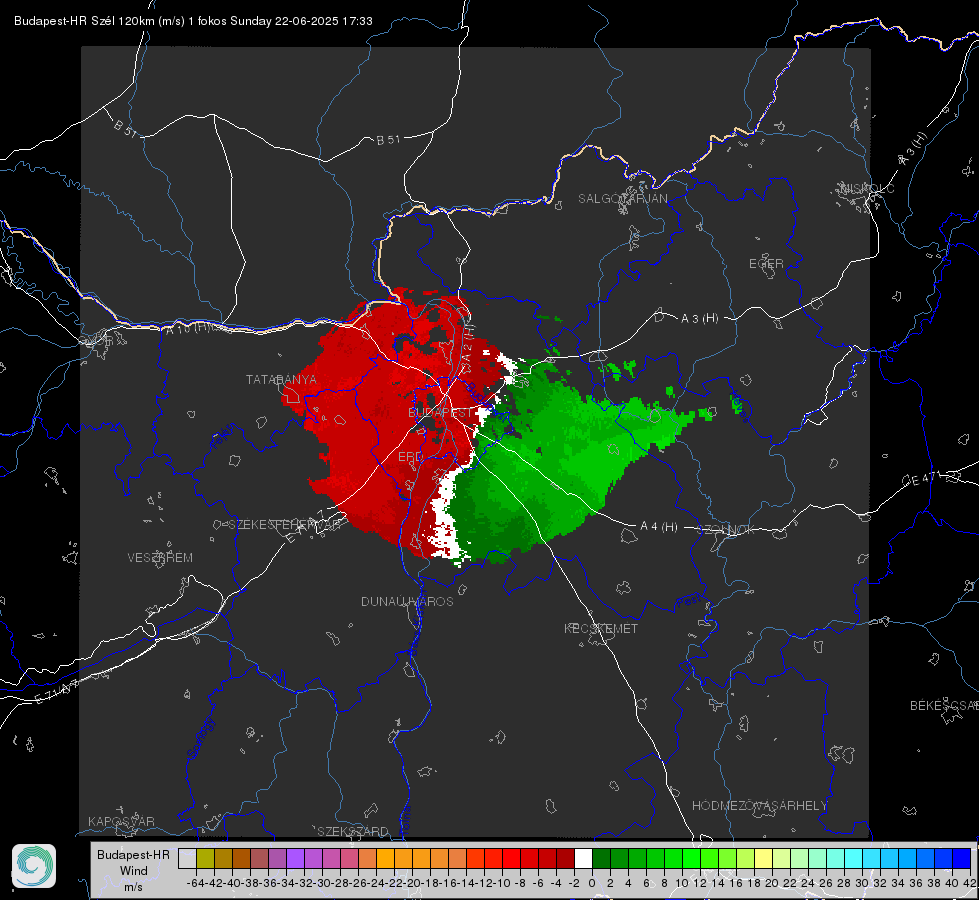
Task: Click the SZEKSZÁRD city label
Action: tap(353, 831)
